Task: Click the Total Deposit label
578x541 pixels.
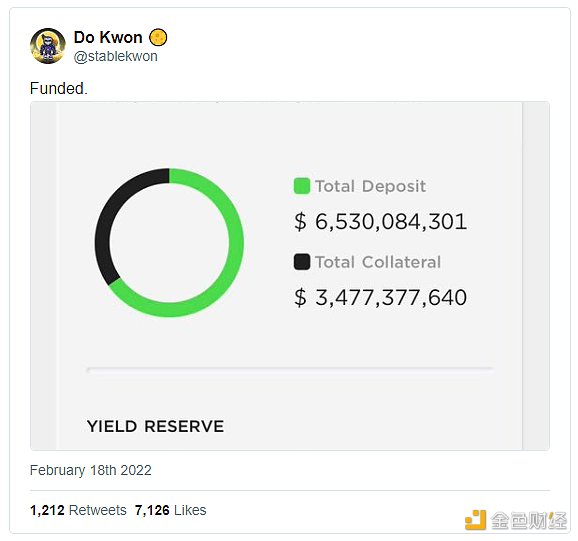Action: point(370,186)
